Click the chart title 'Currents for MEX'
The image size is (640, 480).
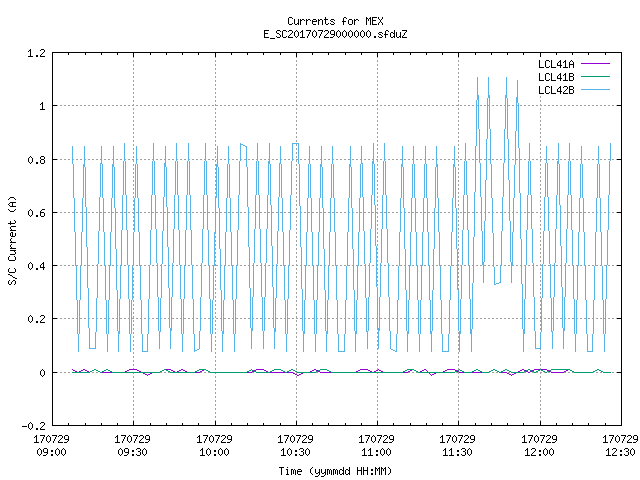[335, 21]
